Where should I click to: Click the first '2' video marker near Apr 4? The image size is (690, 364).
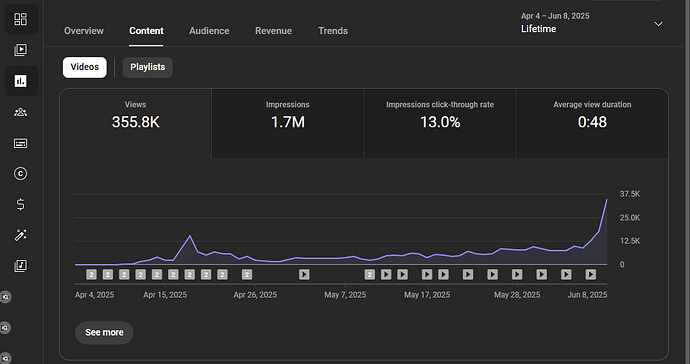91,275
